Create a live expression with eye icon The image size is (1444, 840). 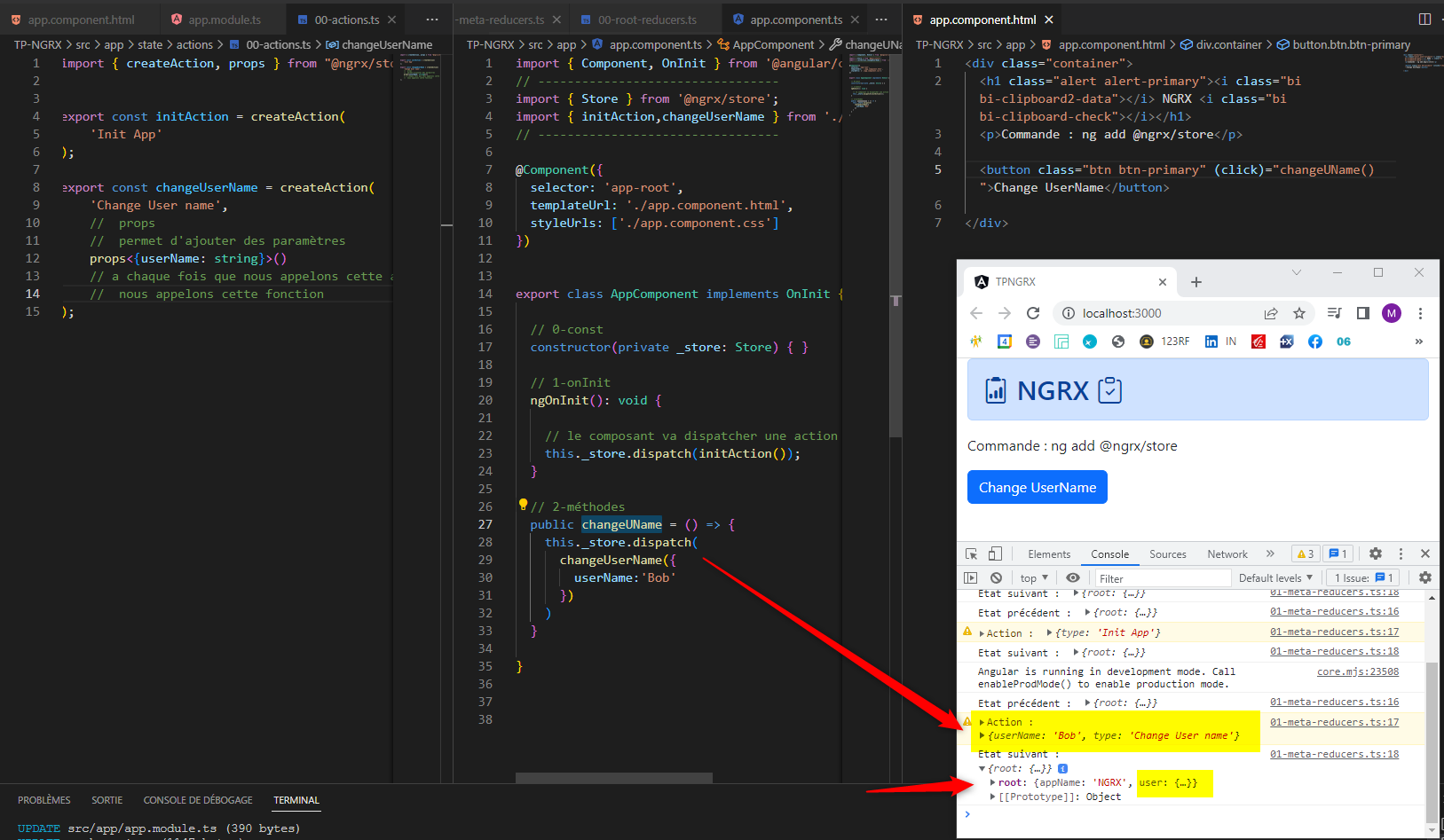point(1073,577)
